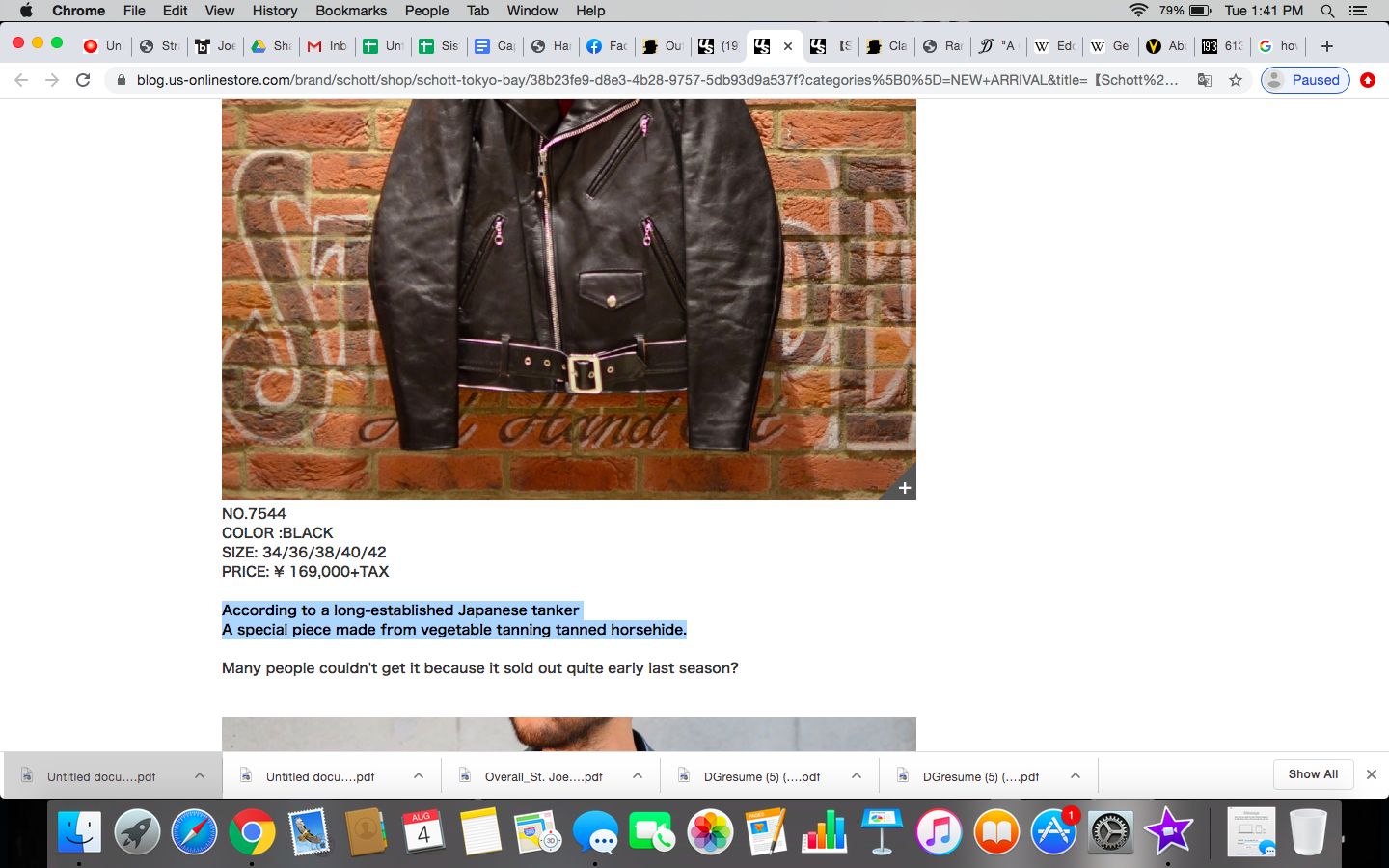Open the Window menu
This screenshot has height=868, width=1389.
tap(532, 11)
